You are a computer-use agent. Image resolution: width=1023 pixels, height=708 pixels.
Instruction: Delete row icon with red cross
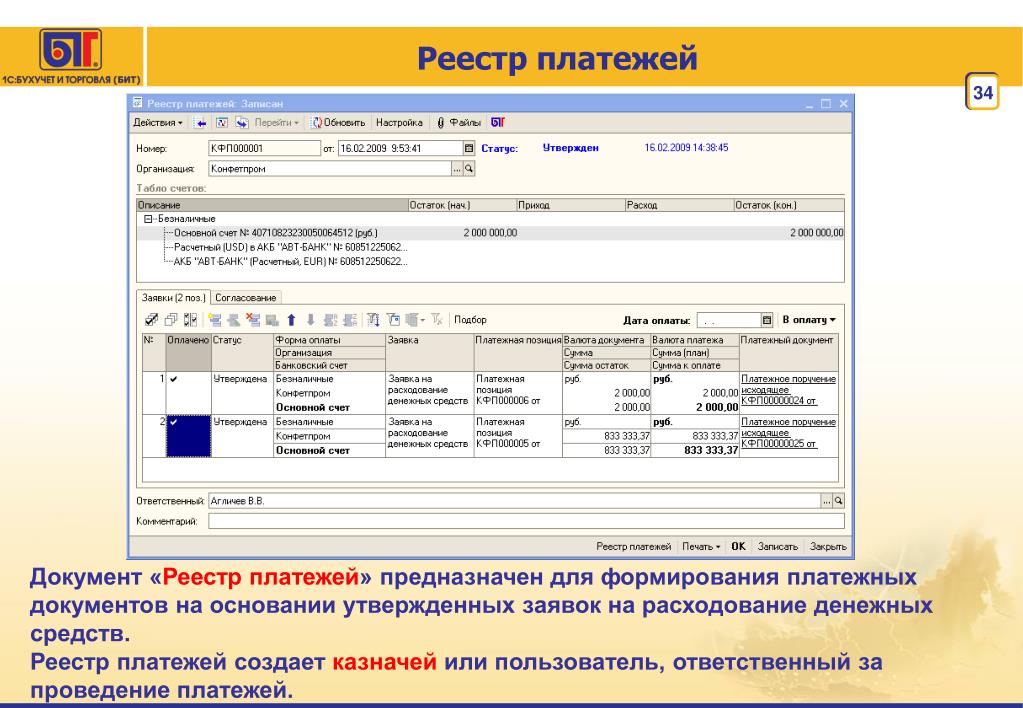click(x=253, y=320)
